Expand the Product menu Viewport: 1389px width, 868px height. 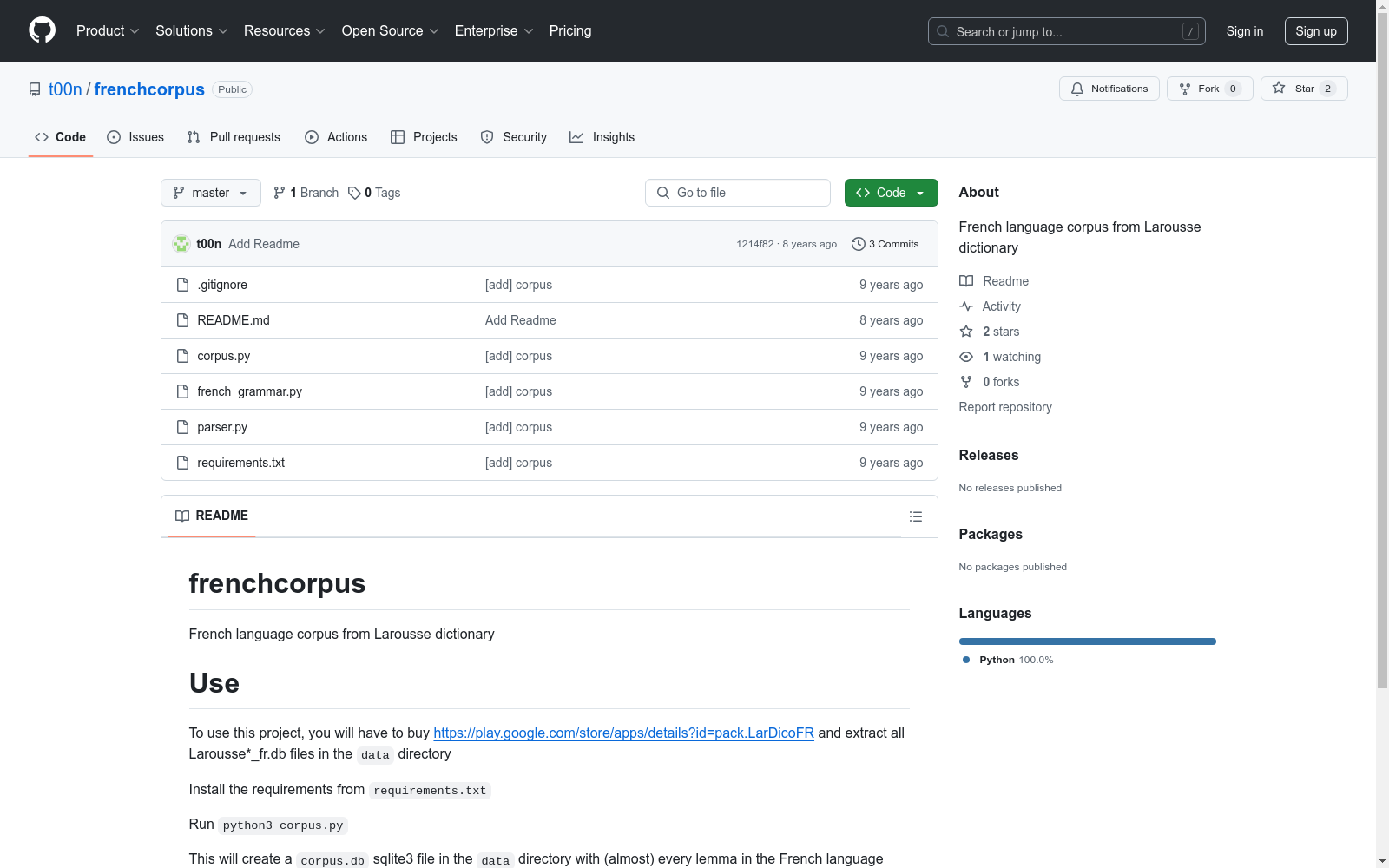click(x=108, y=30)
